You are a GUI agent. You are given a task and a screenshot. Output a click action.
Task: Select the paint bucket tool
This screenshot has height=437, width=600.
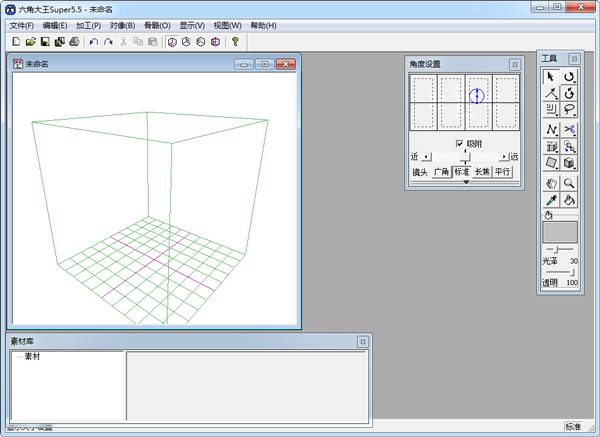tap(569, 200)
